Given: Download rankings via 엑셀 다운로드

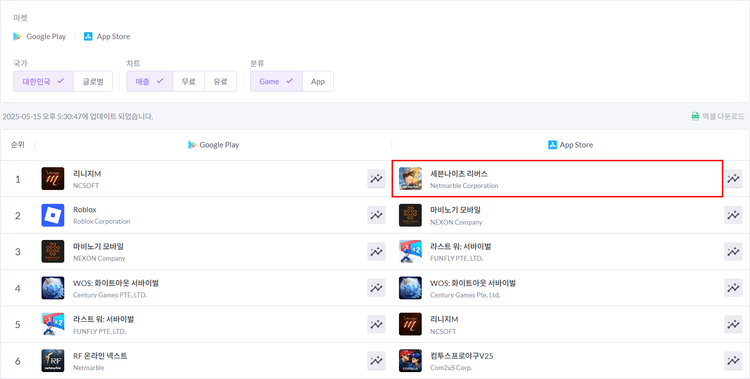Looking at the screenshot, I should (x=718, y=116).
